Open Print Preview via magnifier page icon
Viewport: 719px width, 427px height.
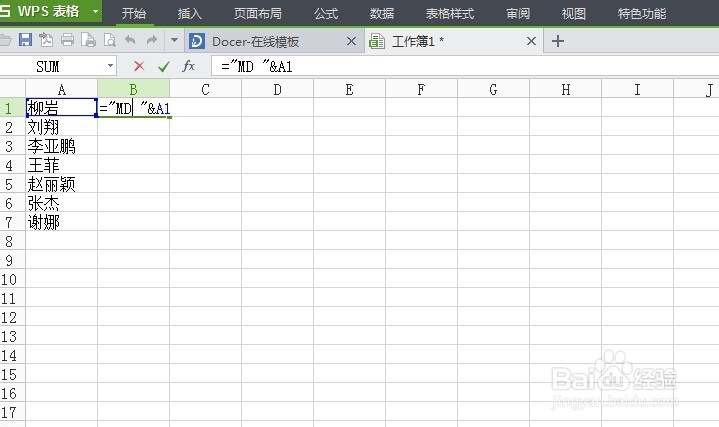(x=110, y=40)
